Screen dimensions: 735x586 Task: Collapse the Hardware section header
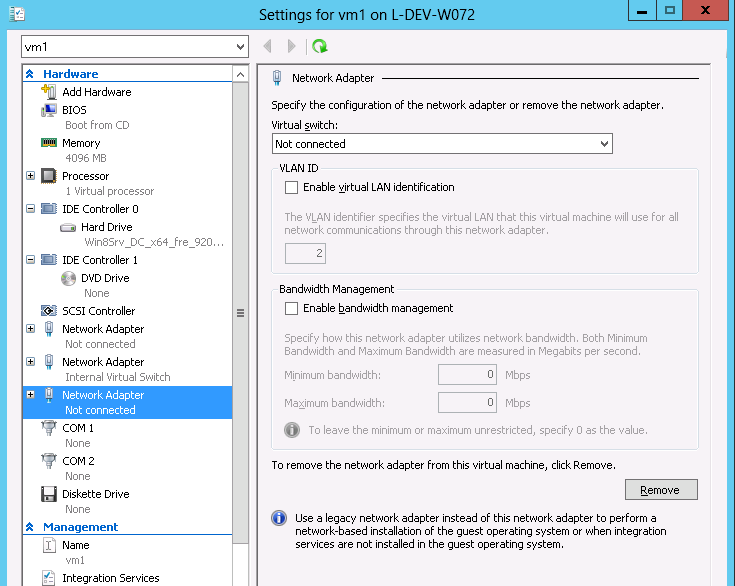tap(30, 74)
